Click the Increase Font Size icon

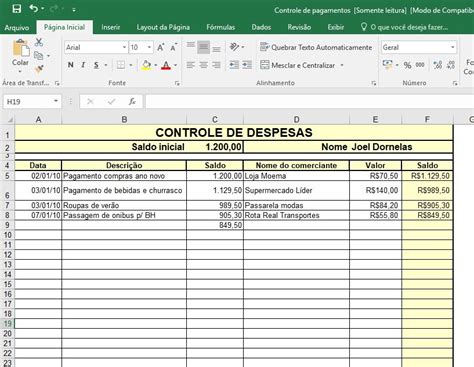tap(161, 48)
